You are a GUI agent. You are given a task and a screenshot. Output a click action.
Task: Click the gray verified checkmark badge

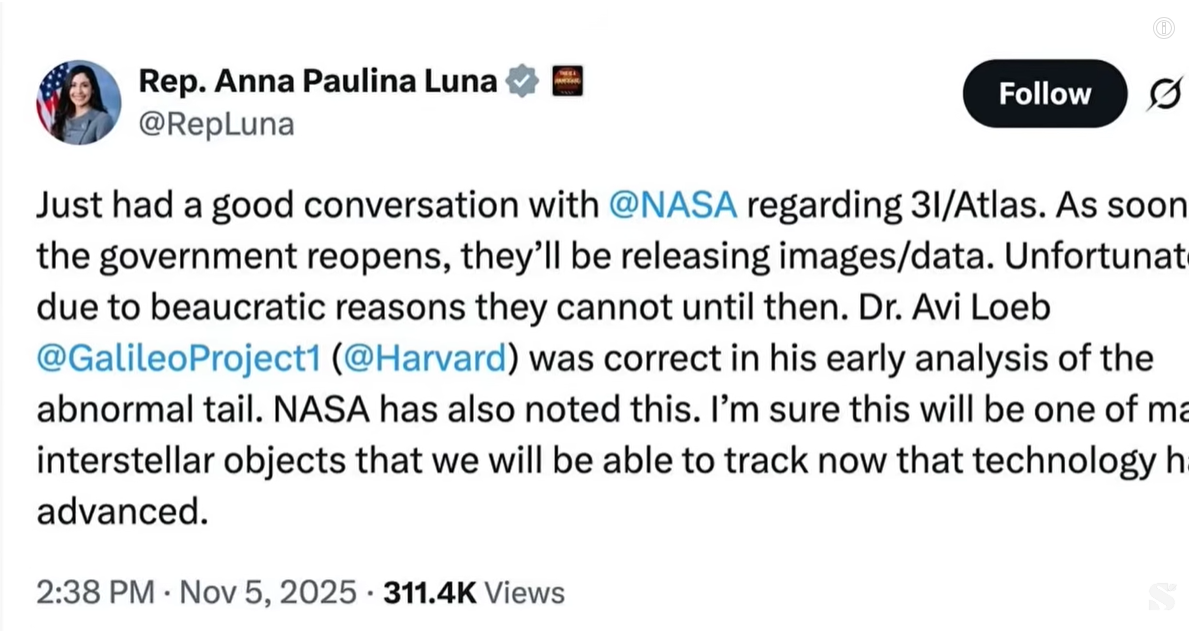pos(522,81)
